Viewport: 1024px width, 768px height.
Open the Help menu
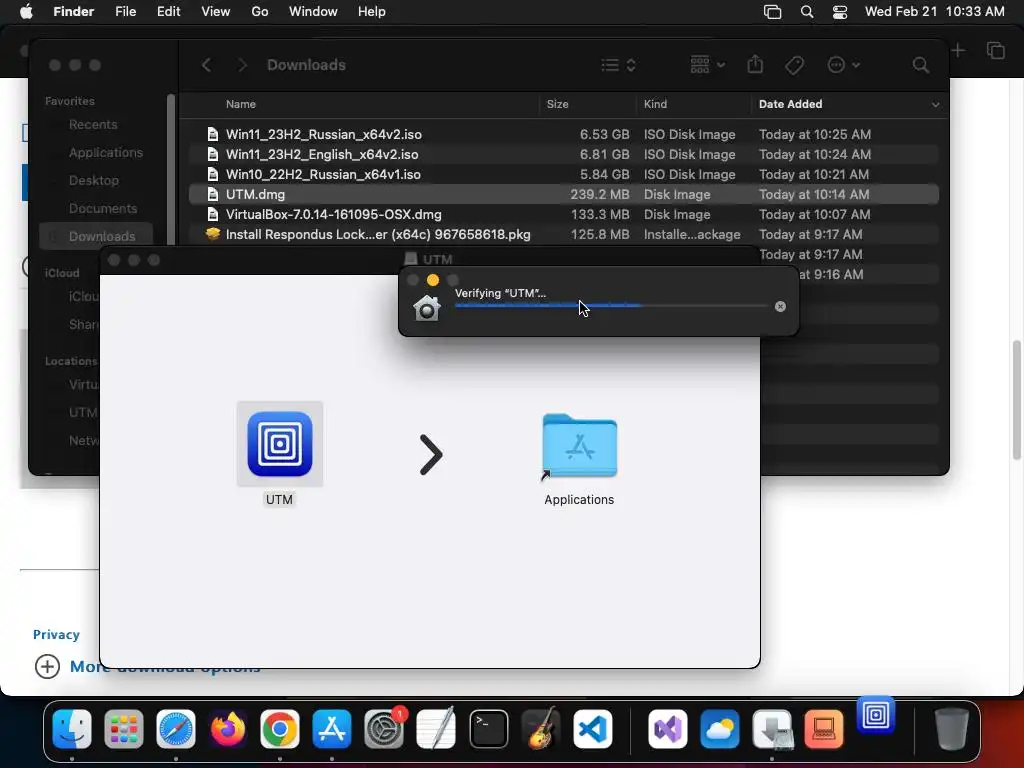point(372,12)
